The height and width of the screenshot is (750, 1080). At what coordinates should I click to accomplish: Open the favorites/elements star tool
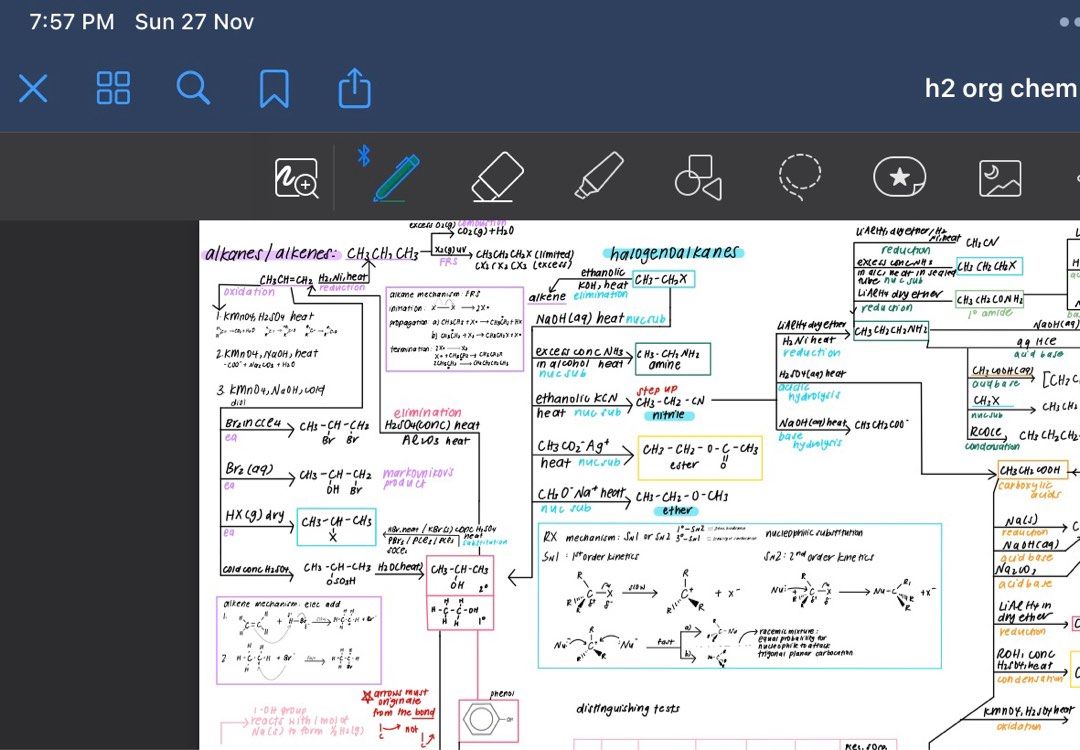coord(898,177)
